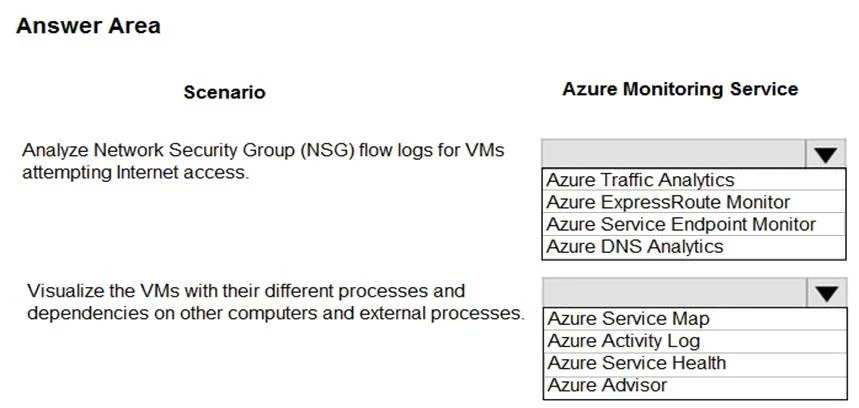Open the second dropdown arrow beside the dependencies scenario
This screenshot has width=859, height=408.
tap(826, 292)
